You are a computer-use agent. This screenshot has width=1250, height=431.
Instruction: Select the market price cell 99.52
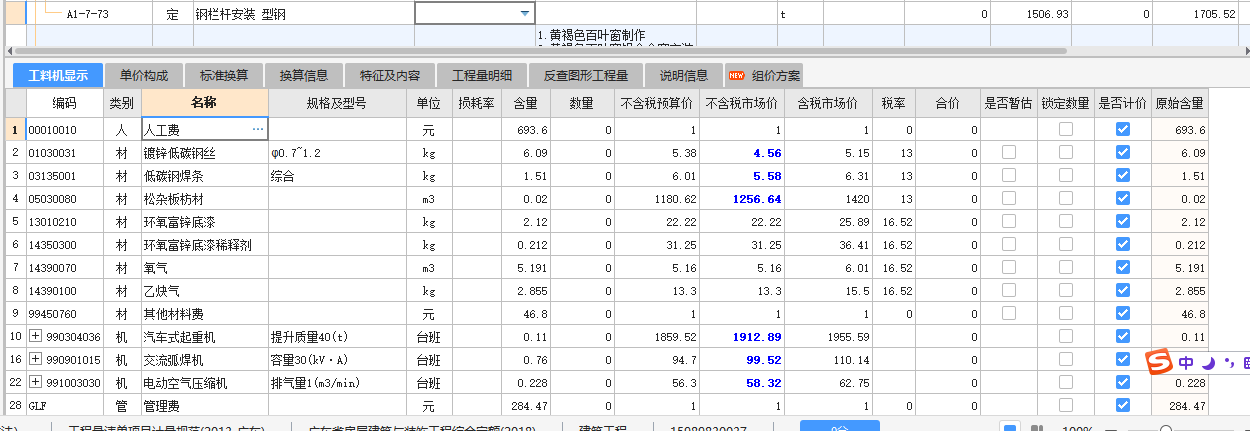pyautogui.click(x=741, y=360)
